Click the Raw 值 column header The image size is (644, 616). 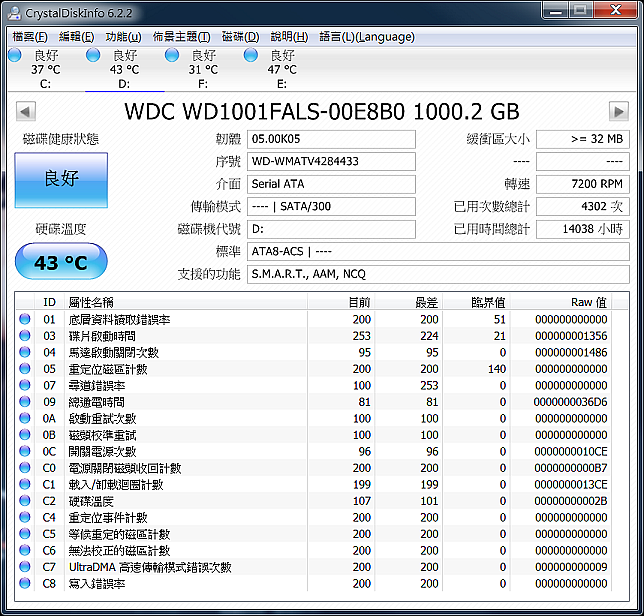click(561, 302)
